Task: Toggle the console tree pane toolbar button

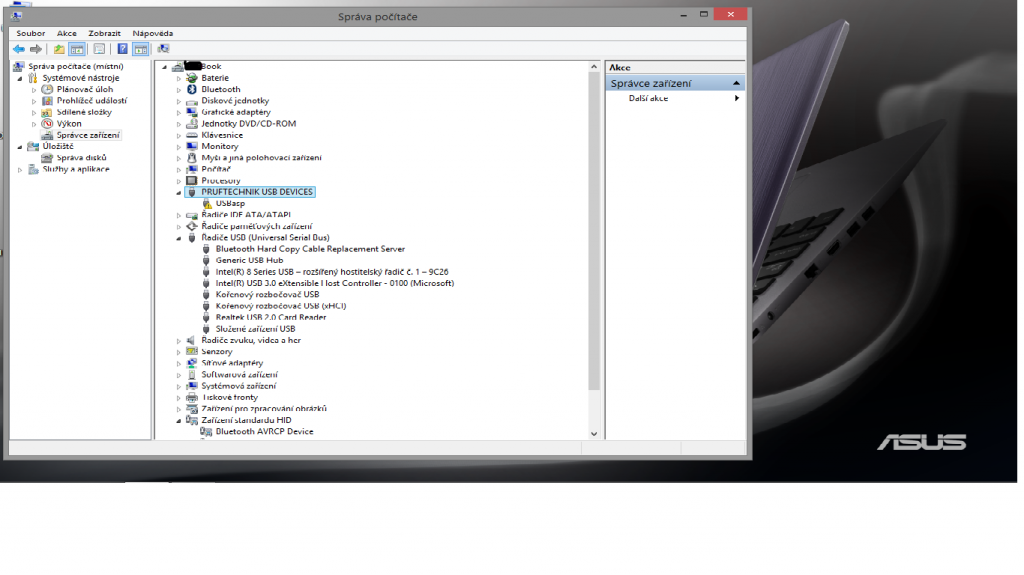Action: [77, 49]
